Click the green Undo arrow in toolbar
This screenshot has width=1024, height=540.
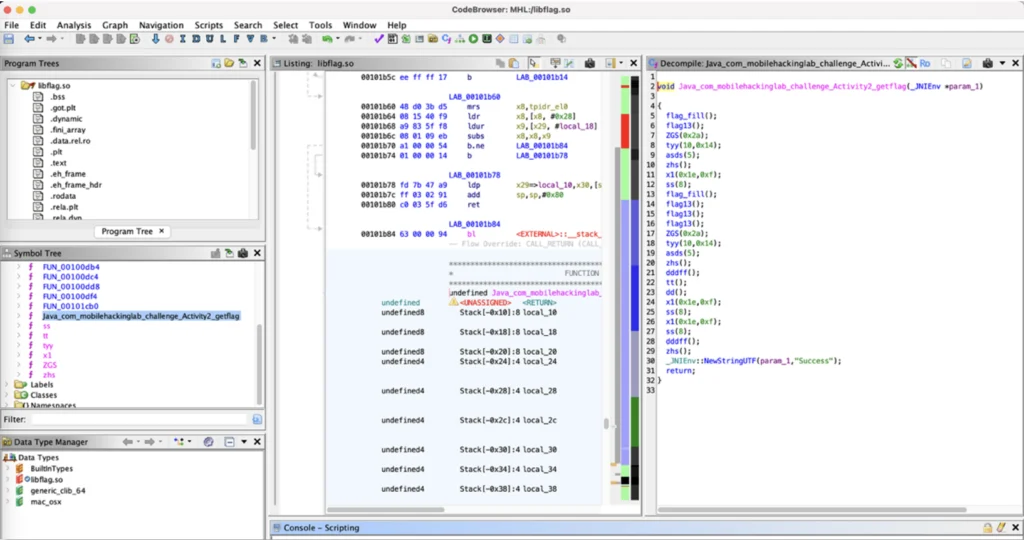[327, 39]
